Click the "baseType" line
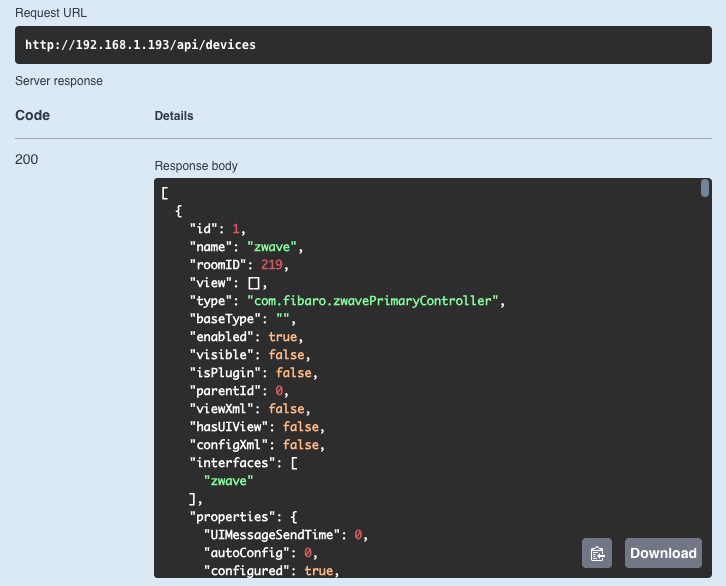This screenshot has height=586, width=726. [243, 319]
